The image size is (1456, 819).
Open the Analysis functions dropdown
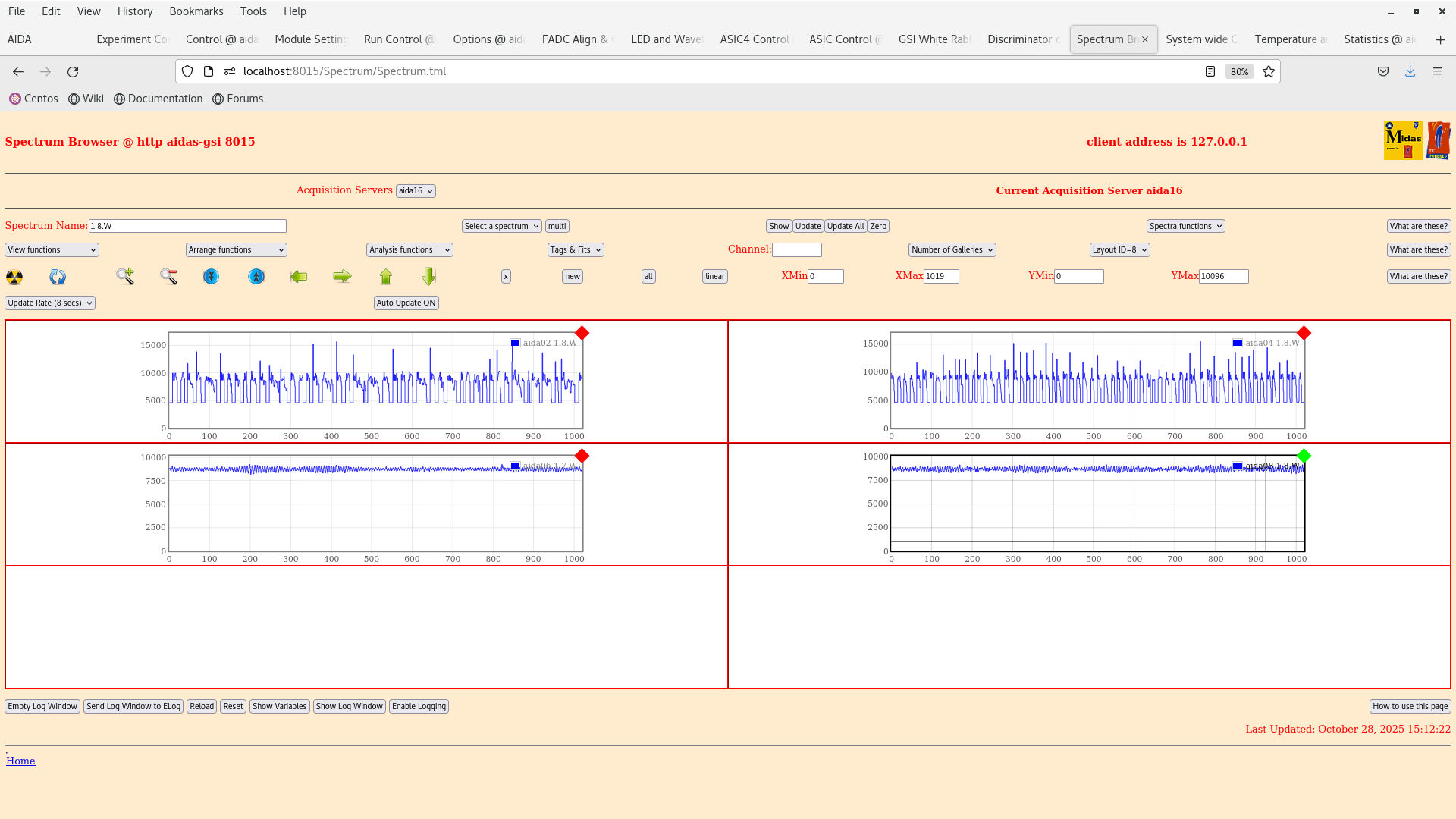pyautogui.click(x=409, y=249)
